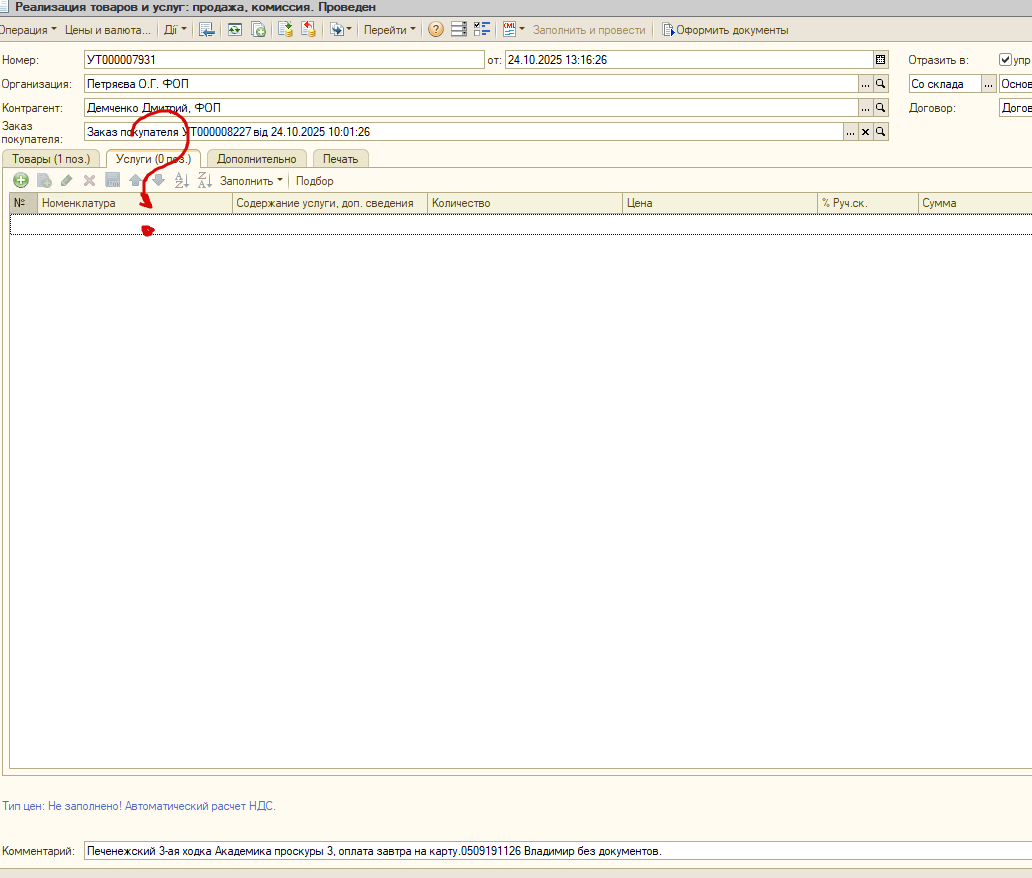Image resolution: width=1032 pixels, height=878 pixels.
Task: Open Контрагент lookup with the magnifier icon
Action: [881, 107]
